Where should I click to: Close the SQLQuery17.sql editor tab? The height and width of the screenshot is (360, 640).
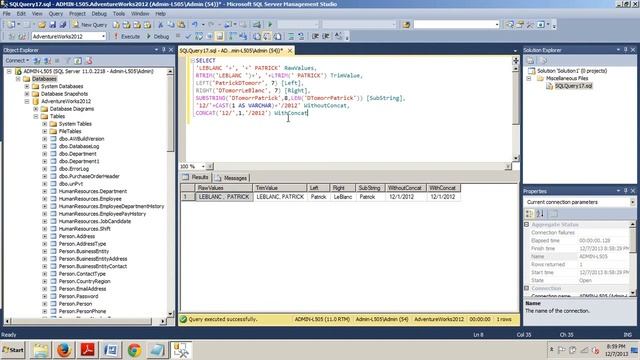tap(290, 51)
